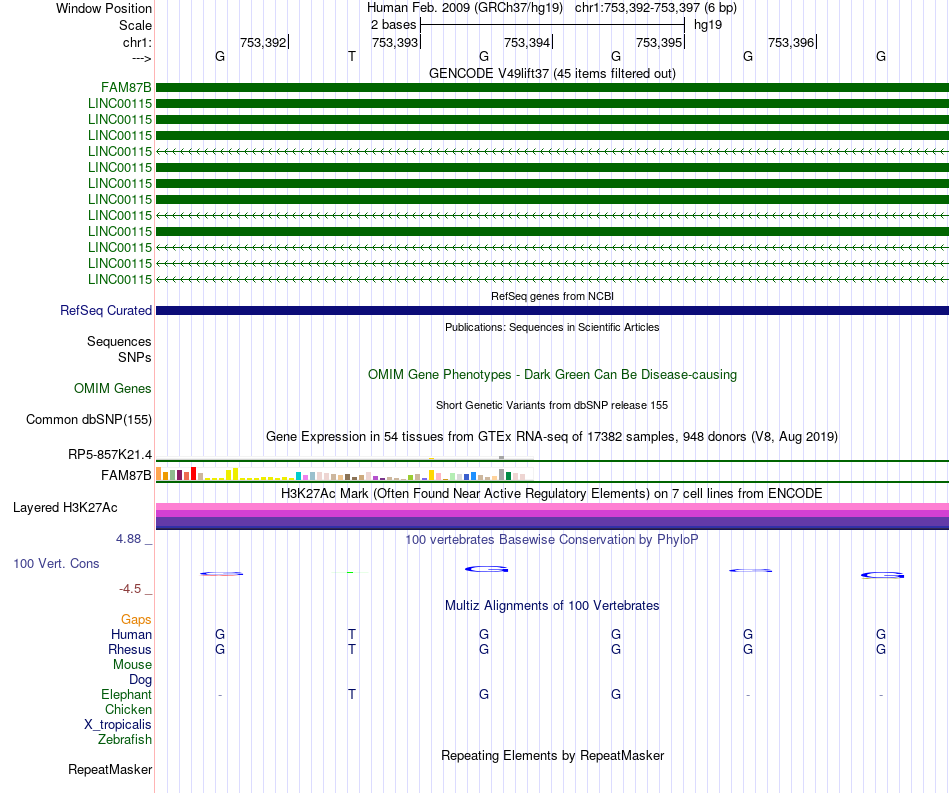The width and height of the screenshot is (950, 793).
Task: Click the ---> sequence direction arrow label
Action: pos(141,58)
